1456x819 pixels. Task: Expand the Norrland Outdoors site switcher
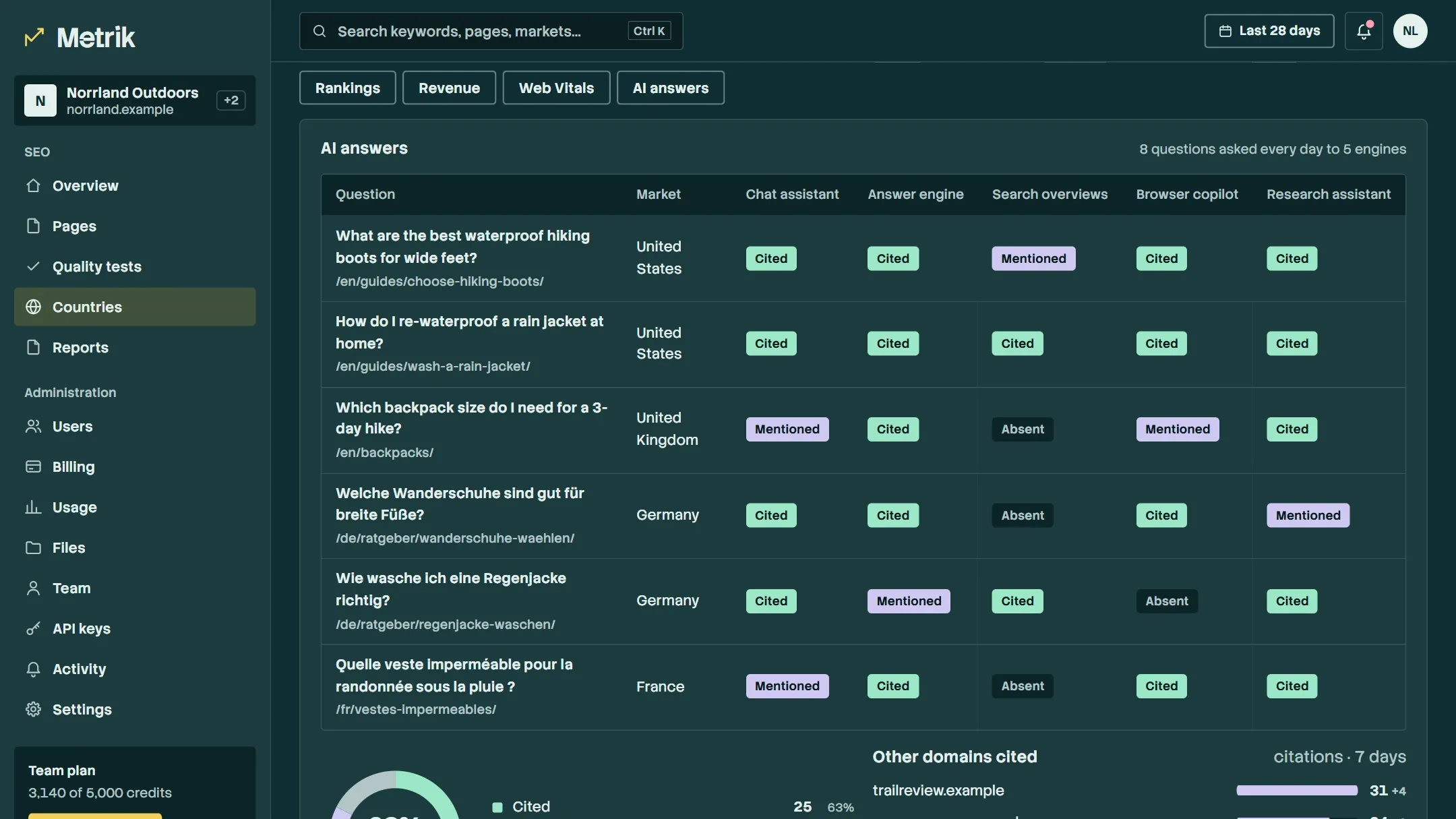pos(135,100)
